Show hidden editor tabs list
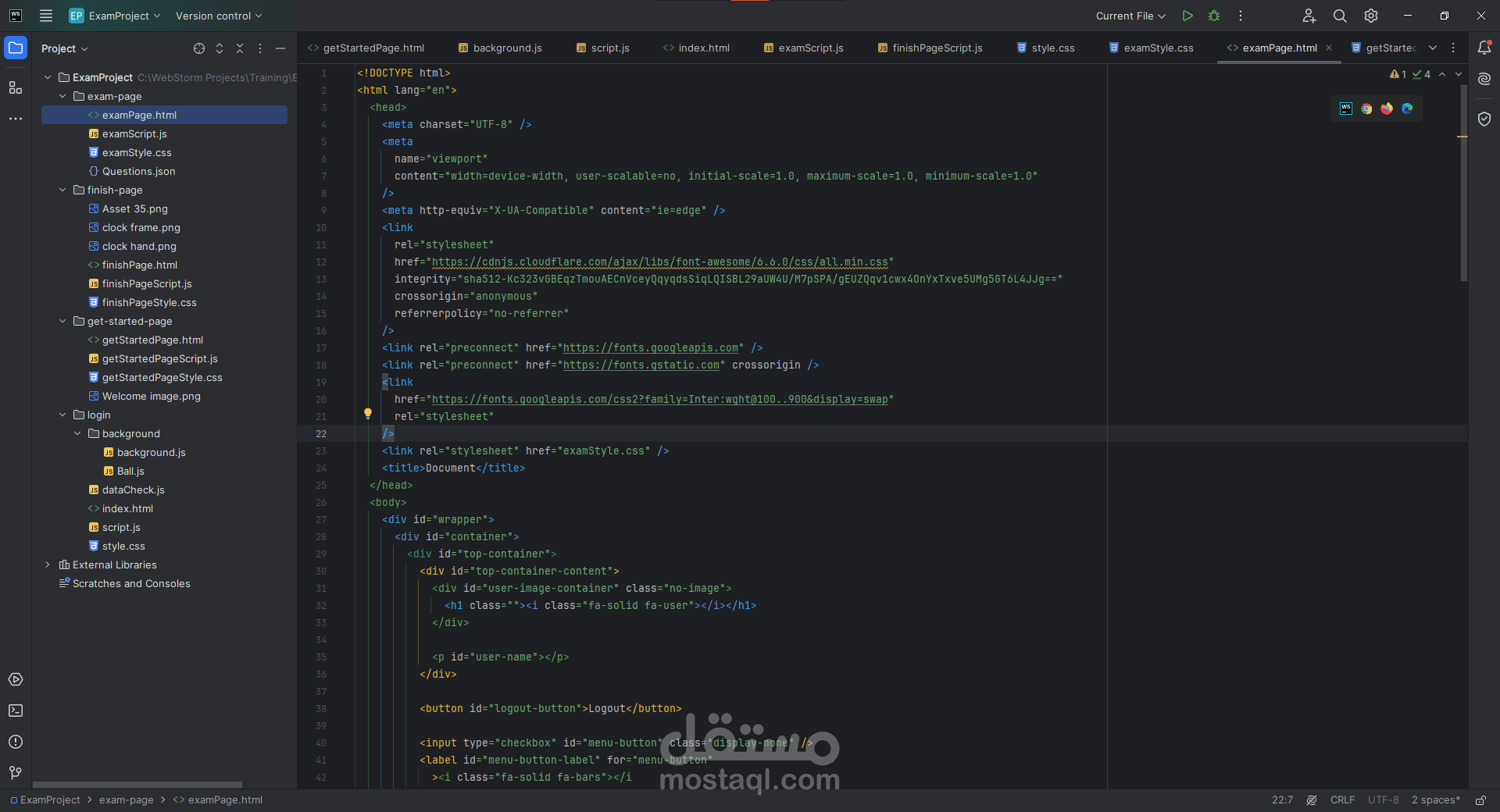The width and height of the screenshot is (1500, 812). 1433,48
